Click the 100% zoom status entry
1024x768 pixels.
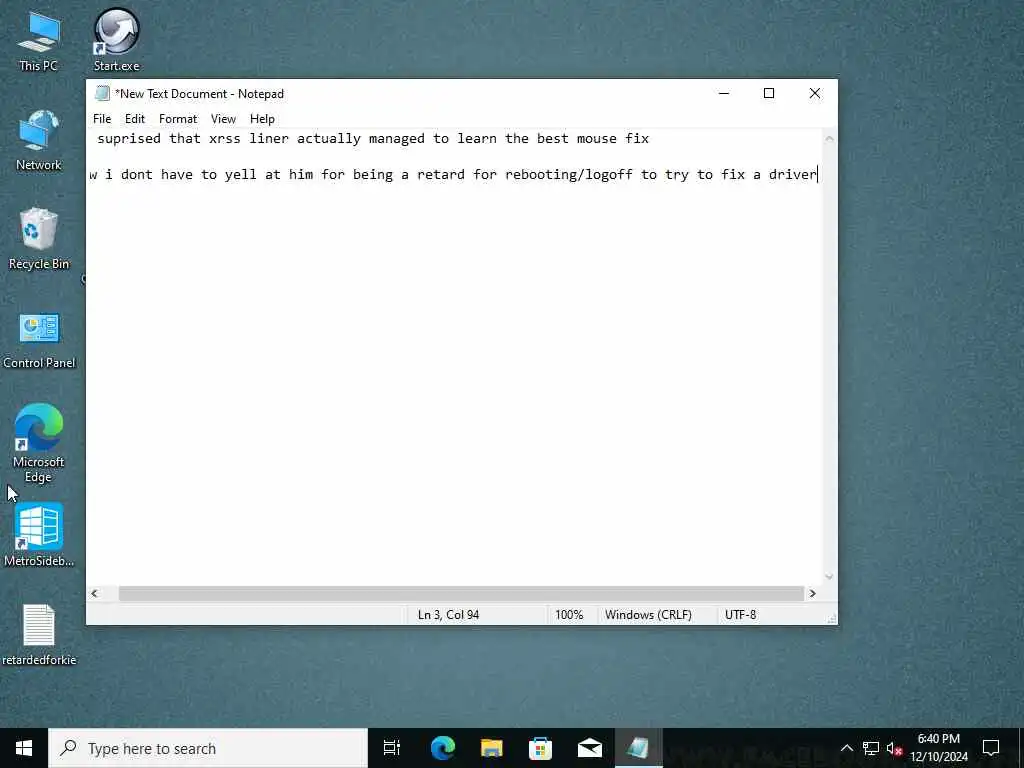point(569,615)
